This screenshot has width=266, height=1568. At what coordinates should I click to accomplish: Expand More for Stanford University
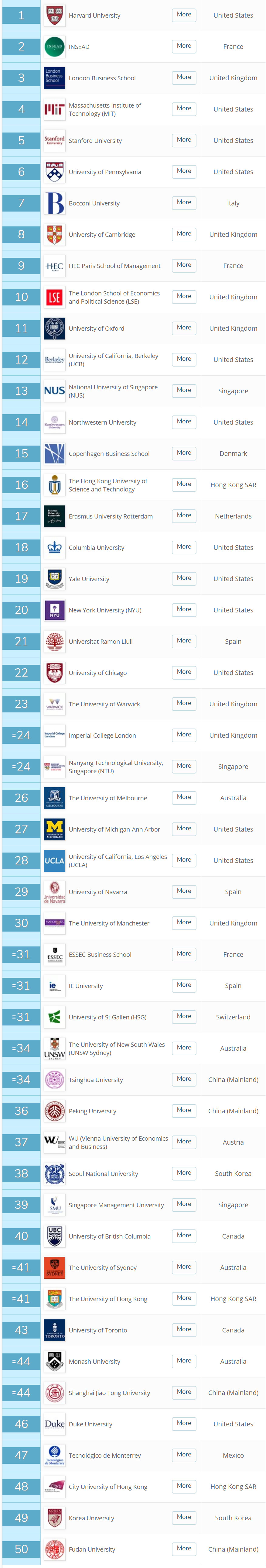tap(184, 140)
